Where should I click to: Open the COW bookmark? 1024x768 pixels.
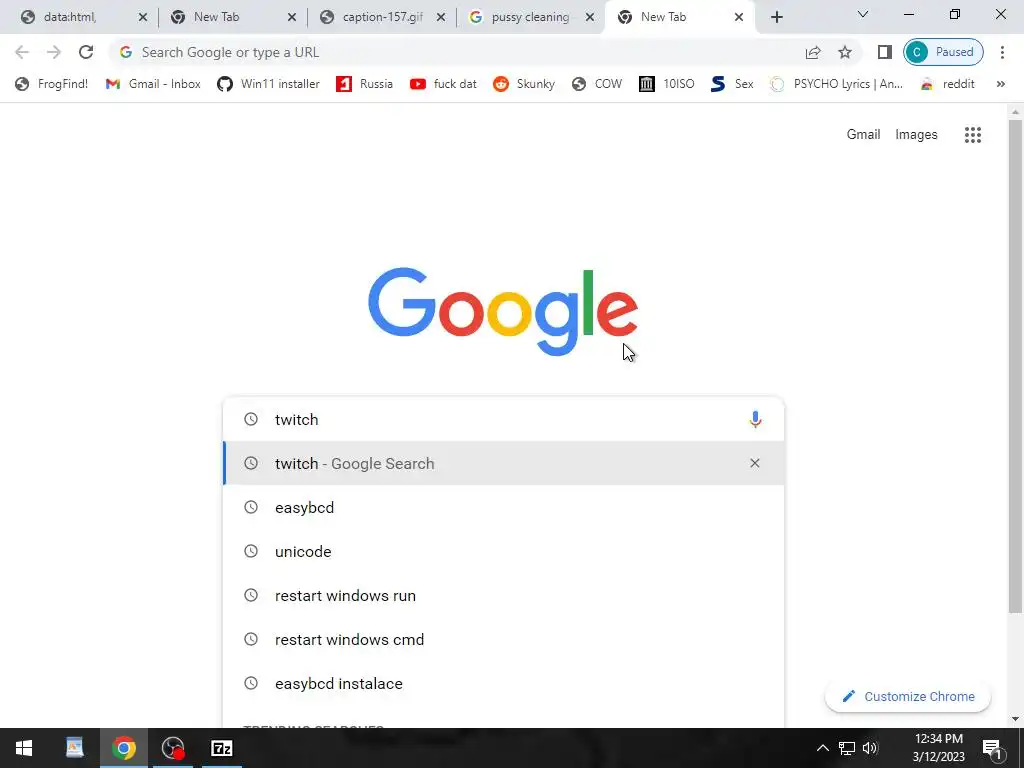(597, 84)
